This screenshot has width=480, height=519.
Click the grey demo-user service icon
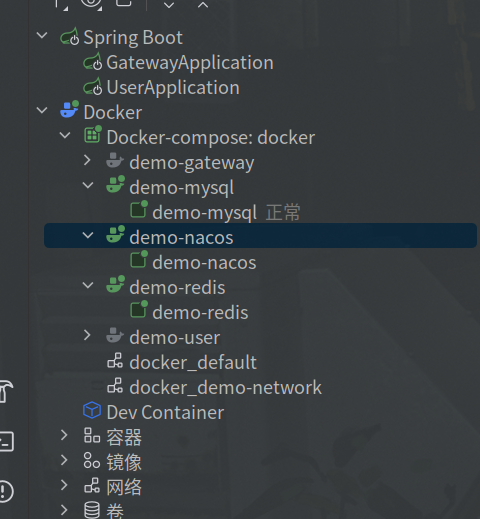115,335
